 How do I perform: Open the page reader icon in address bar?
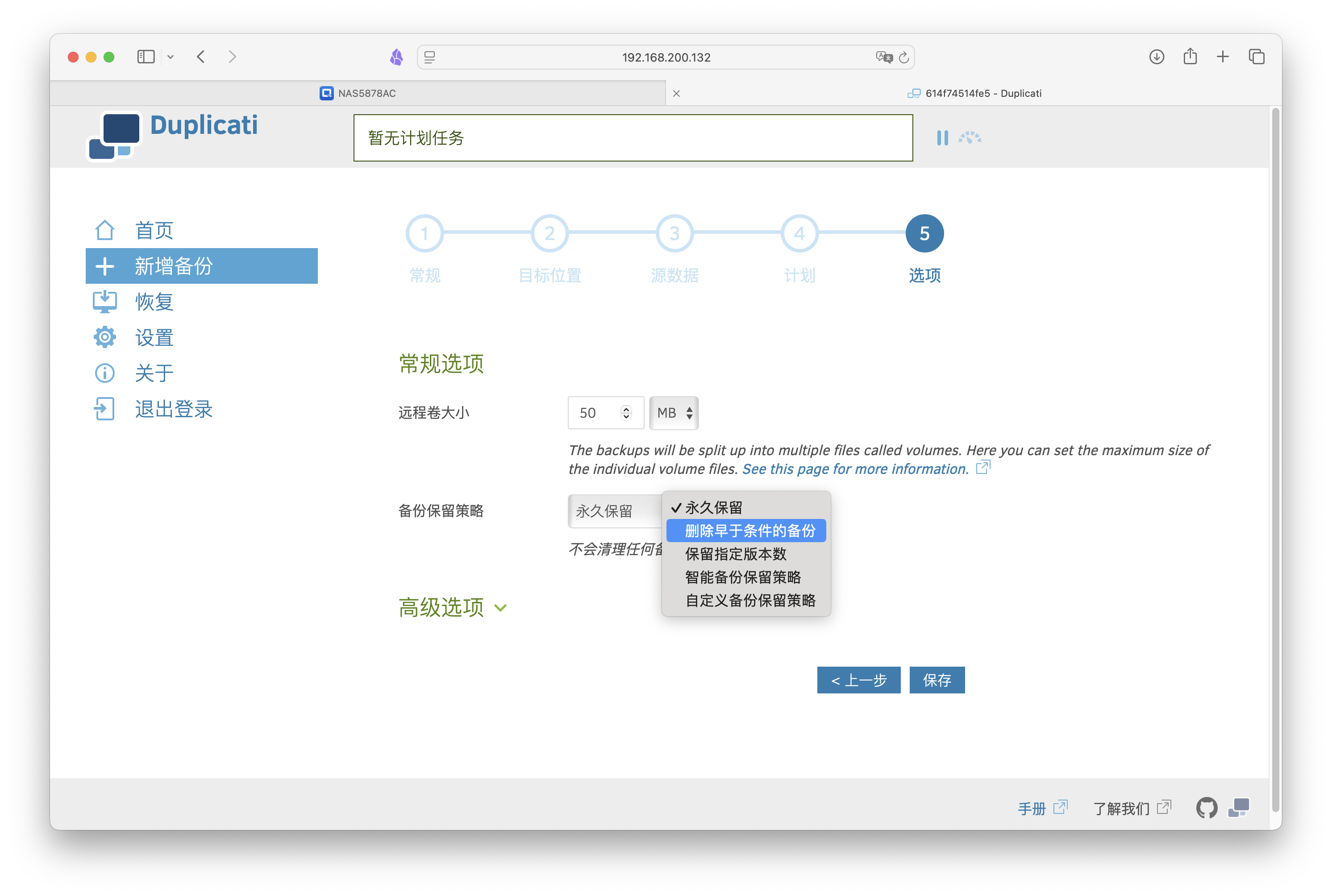pyautogui.click(x=430, y=57)
